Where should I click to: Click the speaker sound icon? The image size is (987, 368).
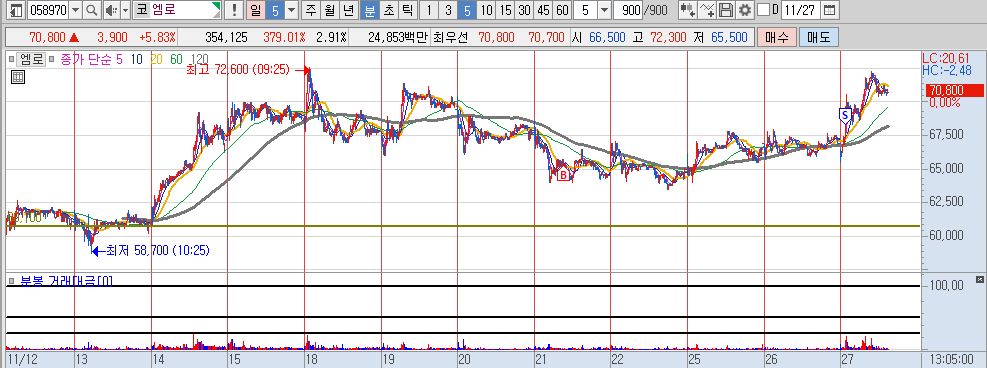(111, 10)
